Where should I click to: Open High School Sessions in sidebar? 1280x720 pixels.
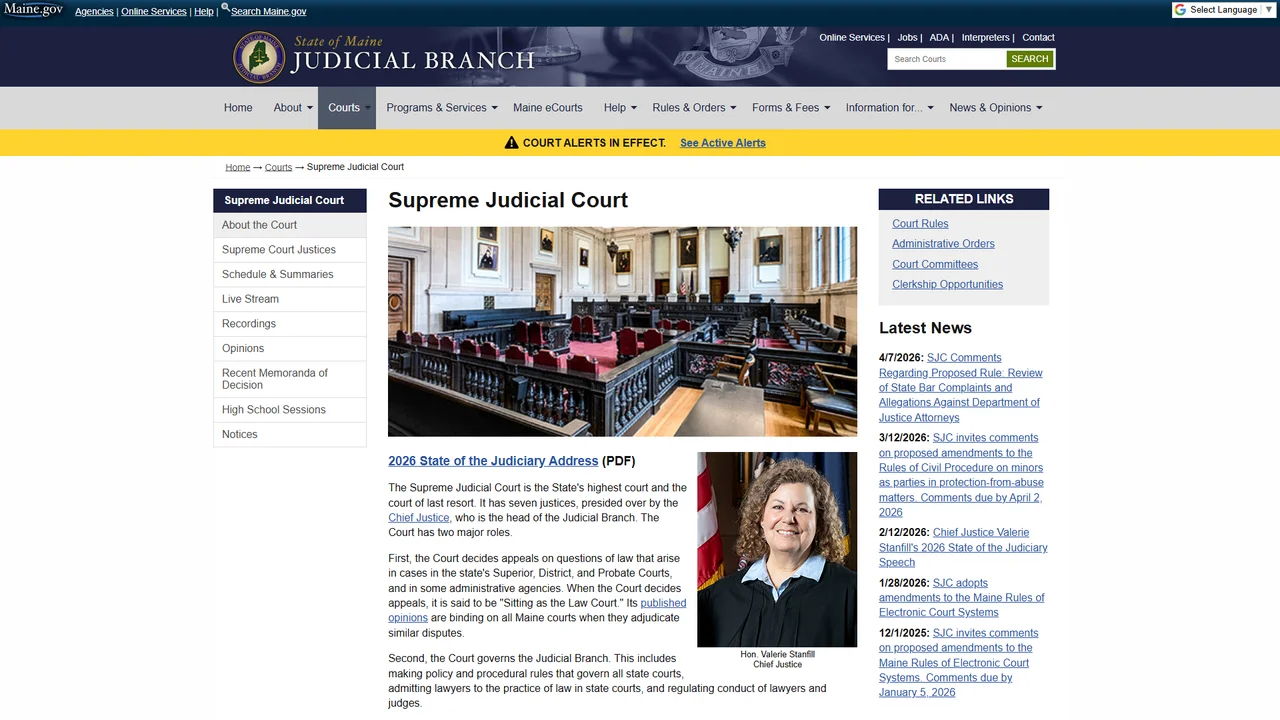tap(290, 410)
